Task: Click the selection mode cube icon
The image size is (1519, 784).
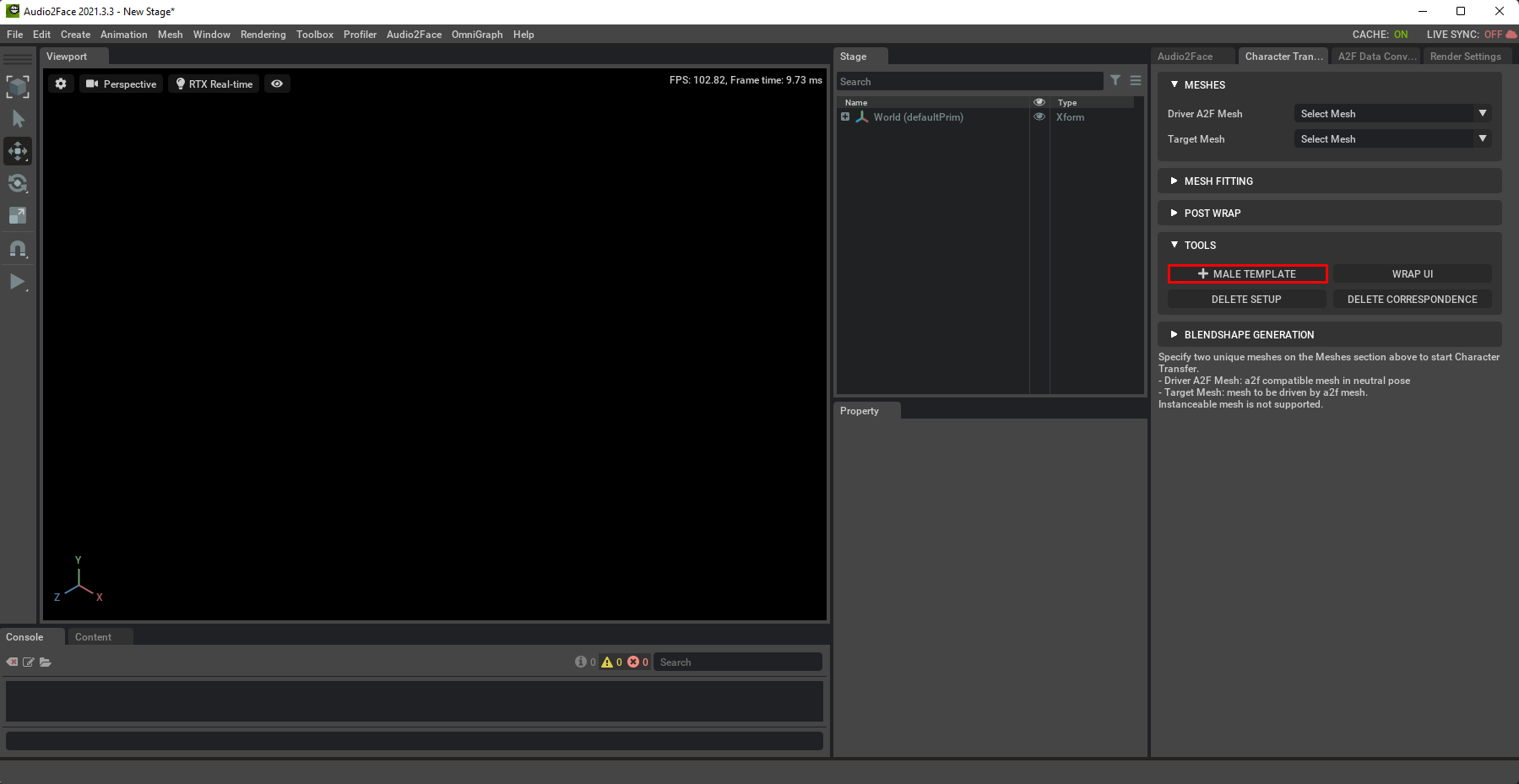Action: 18,86
